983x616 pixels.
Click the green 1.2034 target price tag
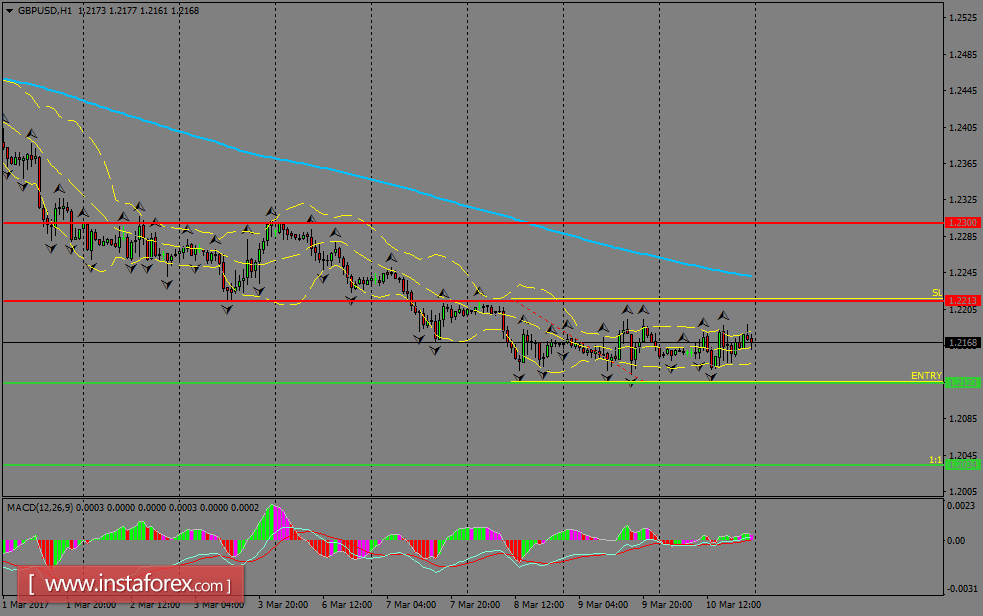pos(961,463)
